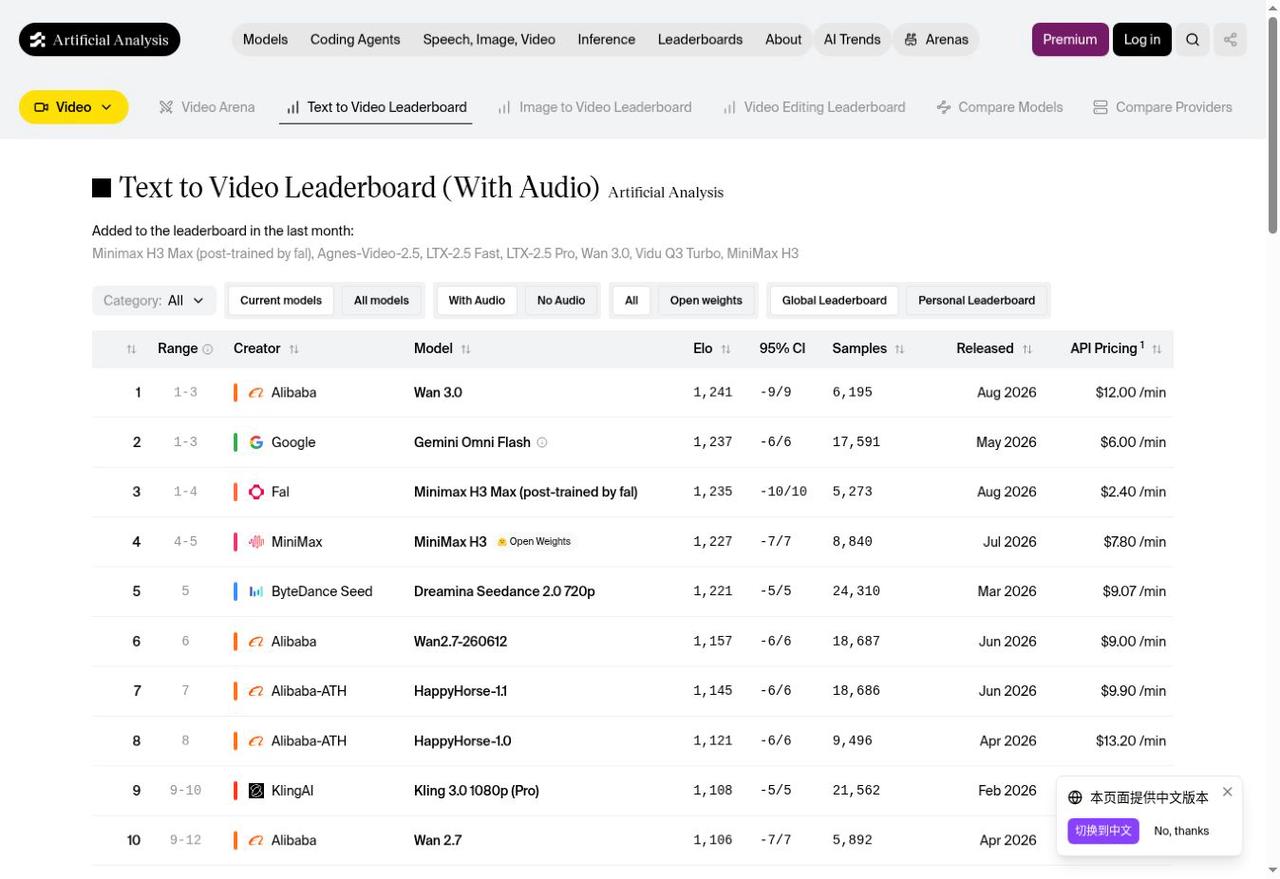
Task: Click the Range column info icon
Action: [208, 349]
